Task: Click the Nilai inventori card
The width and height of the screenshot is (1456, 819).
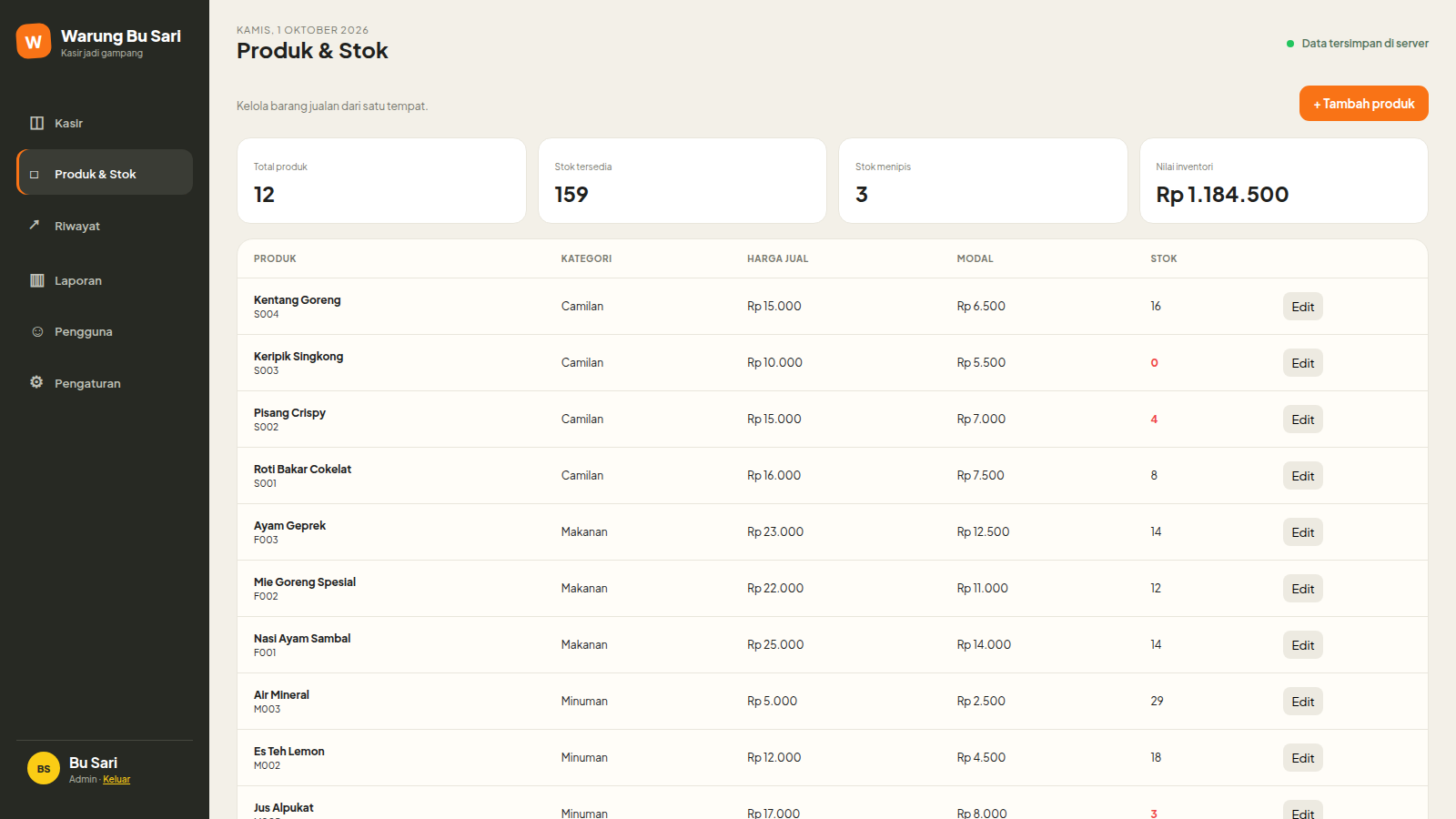Action: [1284, 180]
